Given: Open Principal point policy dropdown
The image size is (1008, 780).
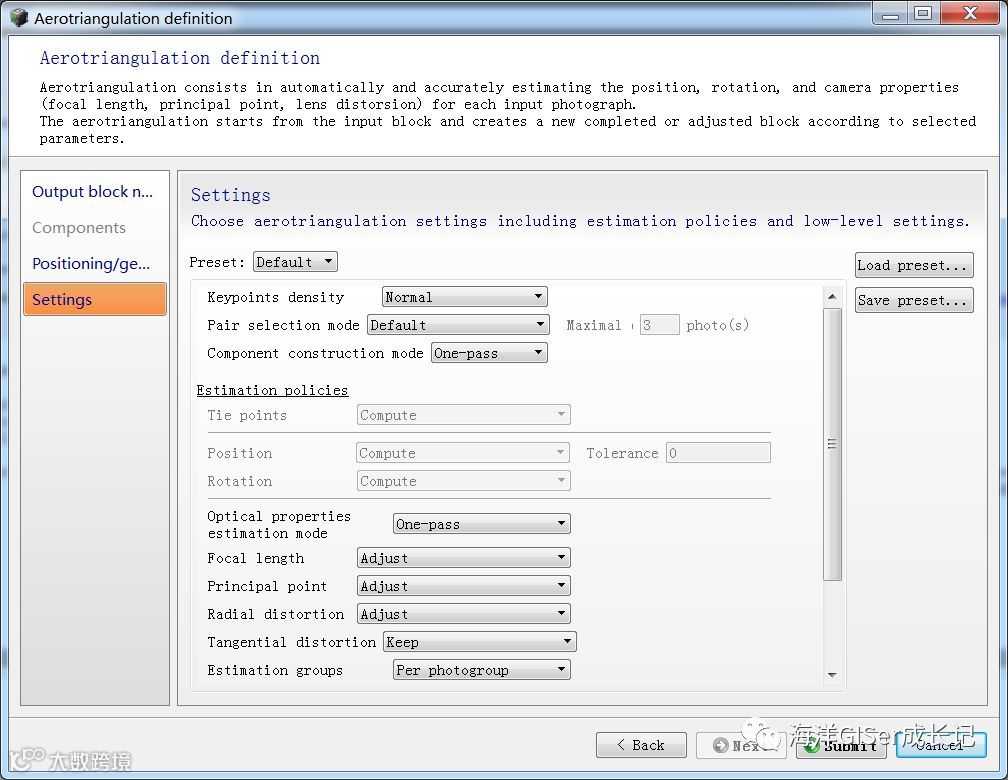Looking at the screenshot, I should 464,586.
